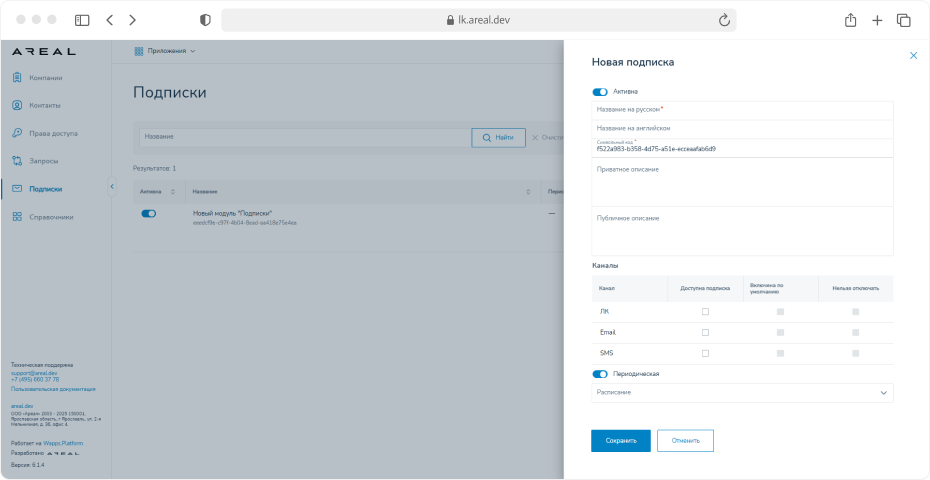Click the privacy shield icon
This screenshot has width=930, height=480.
click(x=205, y=20)
